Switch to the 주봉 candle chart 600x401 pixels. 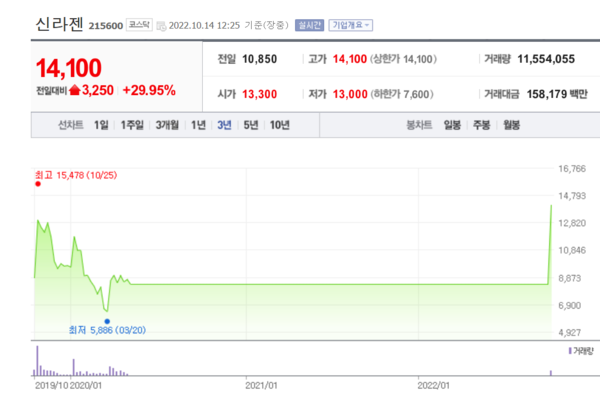pos(482,125)
